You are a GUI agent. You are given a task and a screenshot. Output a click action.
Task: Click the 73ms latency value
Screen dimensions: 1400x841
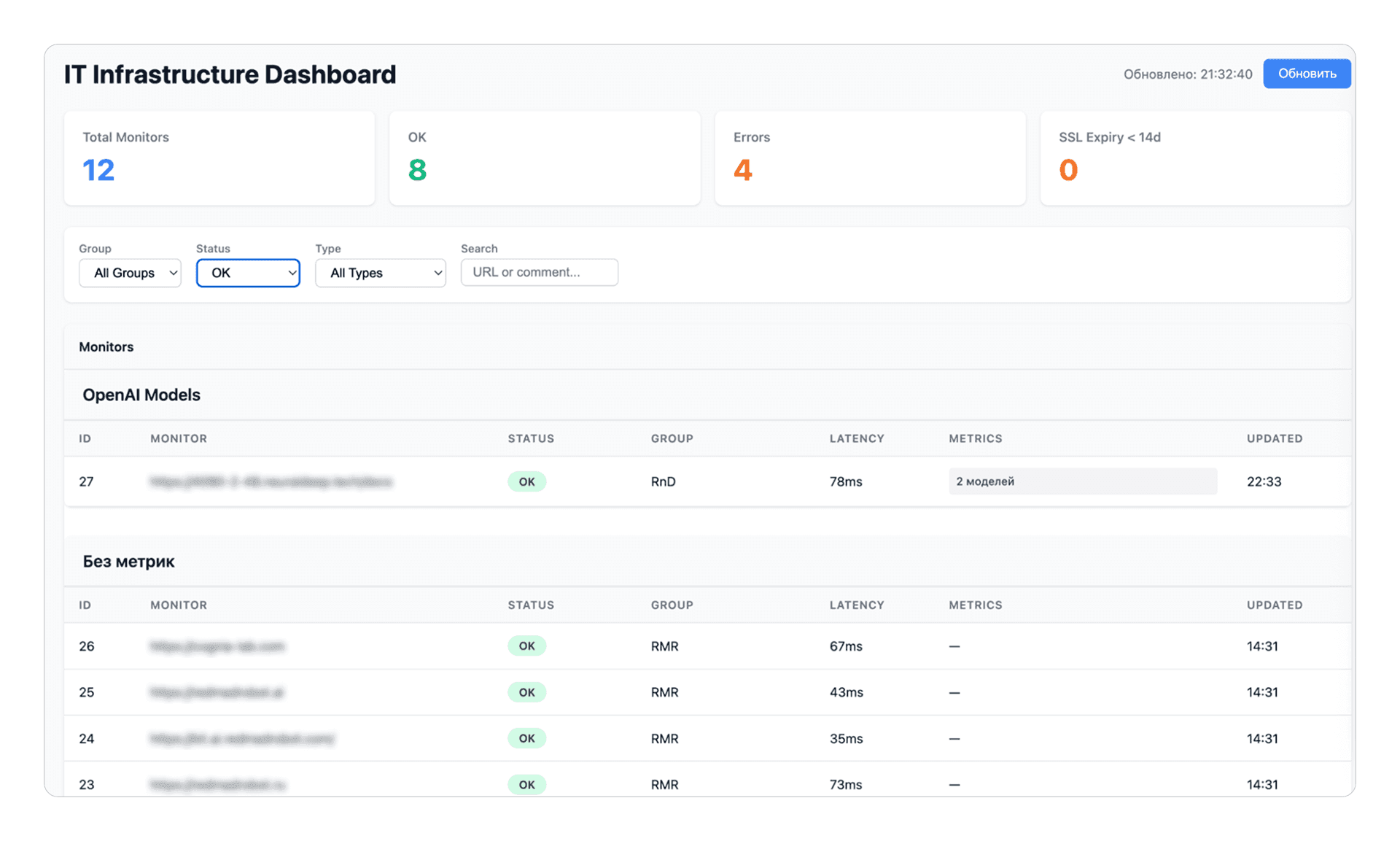click(x=846, y=785)
